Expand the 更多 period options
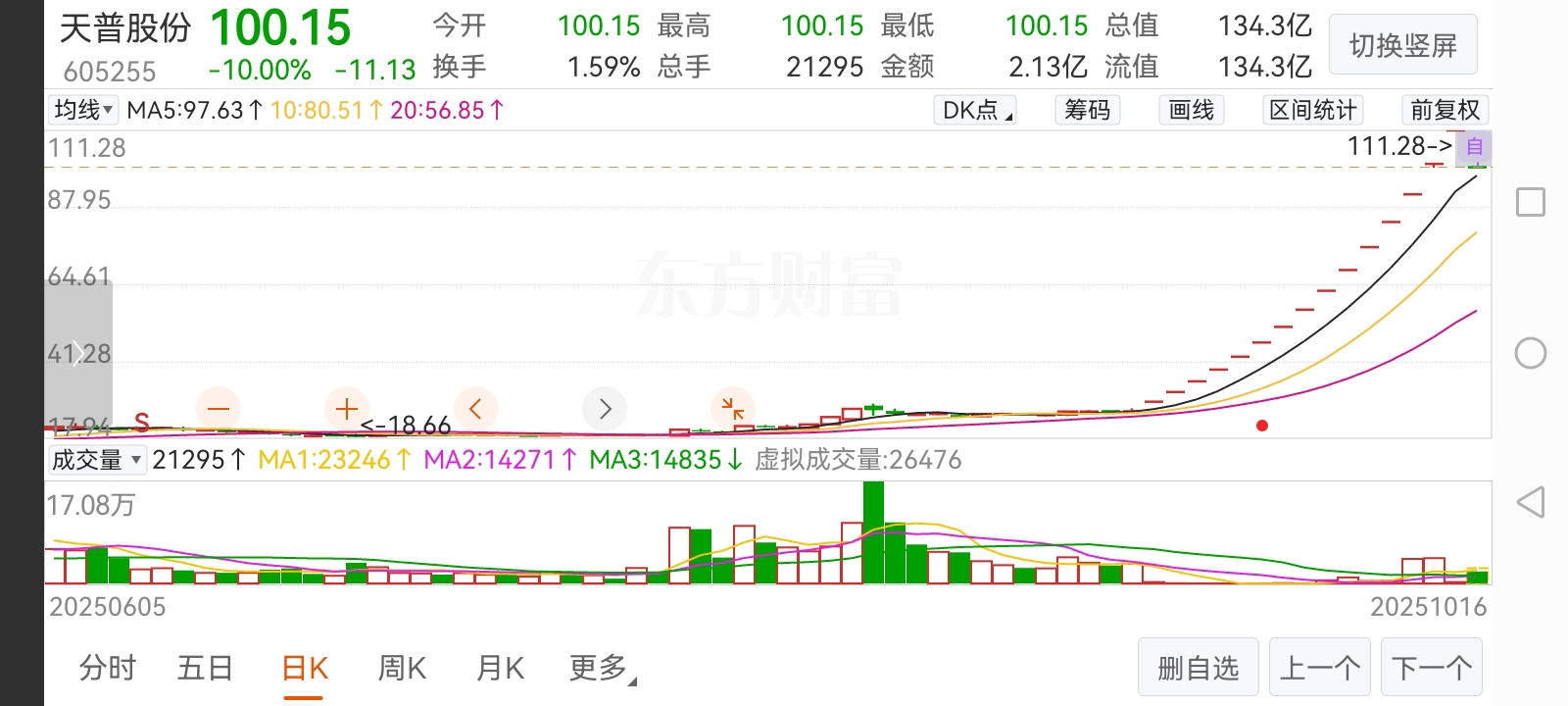The image size is (1568, 706). point(602,669)
